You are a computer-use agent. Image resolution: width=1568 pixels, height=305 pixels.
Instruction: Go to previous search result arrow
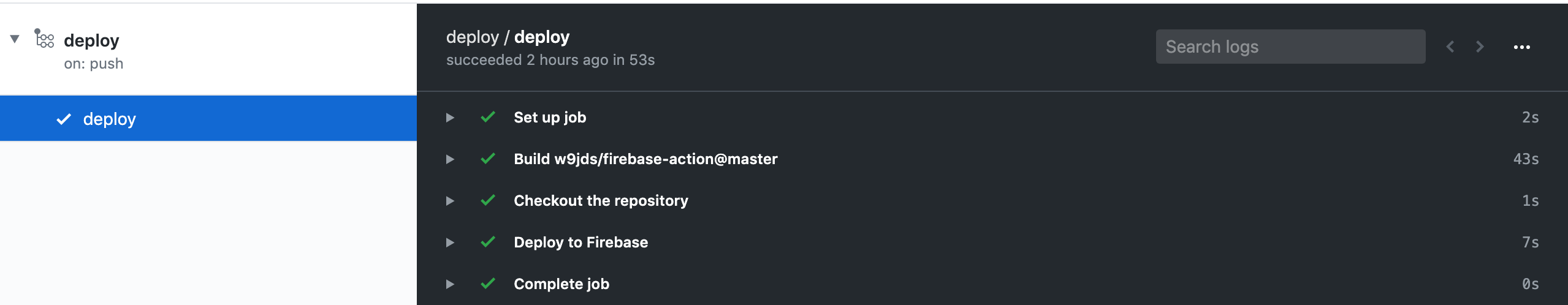click(x=1450, y=47)
